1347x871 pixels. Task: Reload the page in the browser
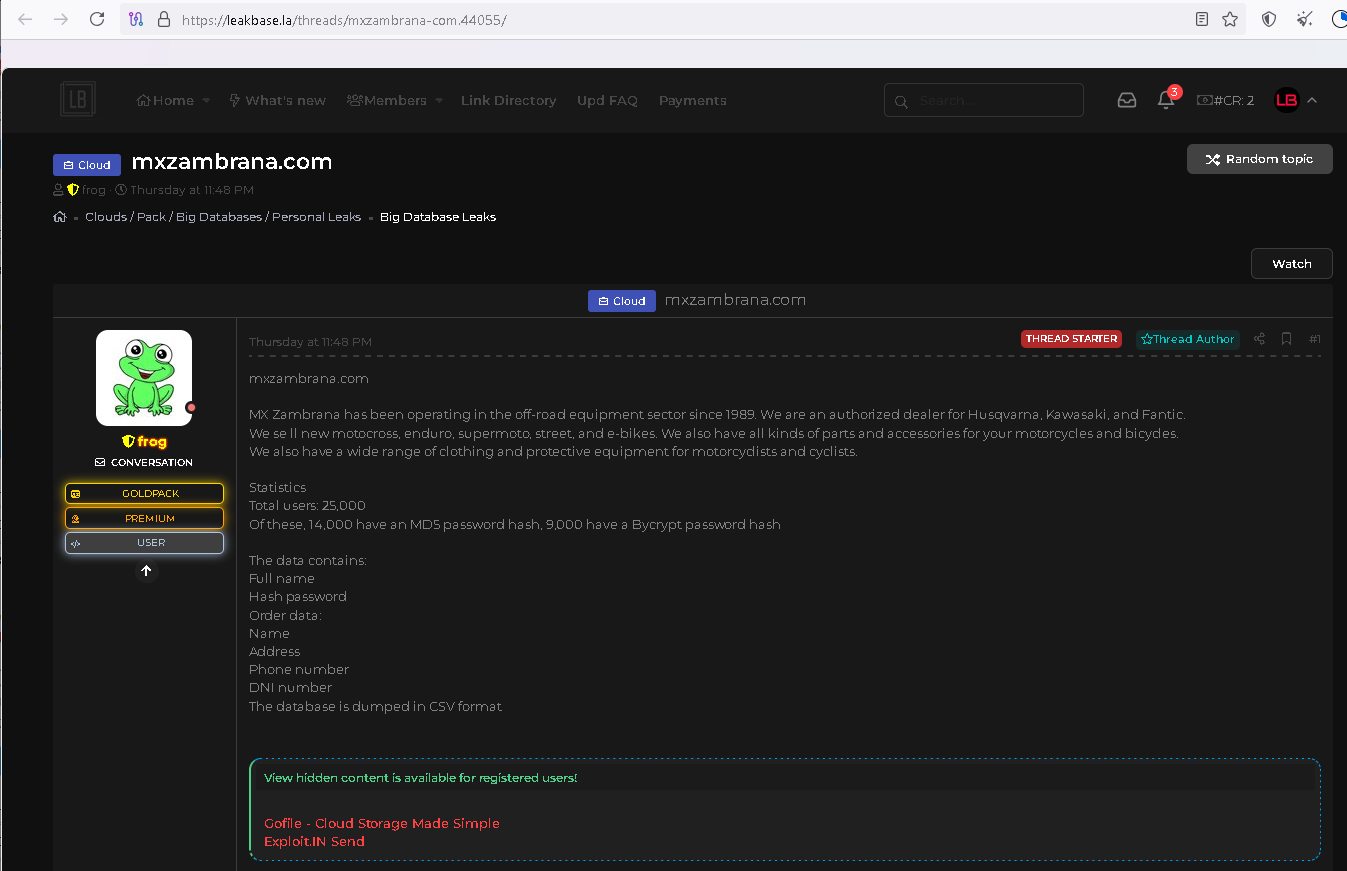click(97, 19)
